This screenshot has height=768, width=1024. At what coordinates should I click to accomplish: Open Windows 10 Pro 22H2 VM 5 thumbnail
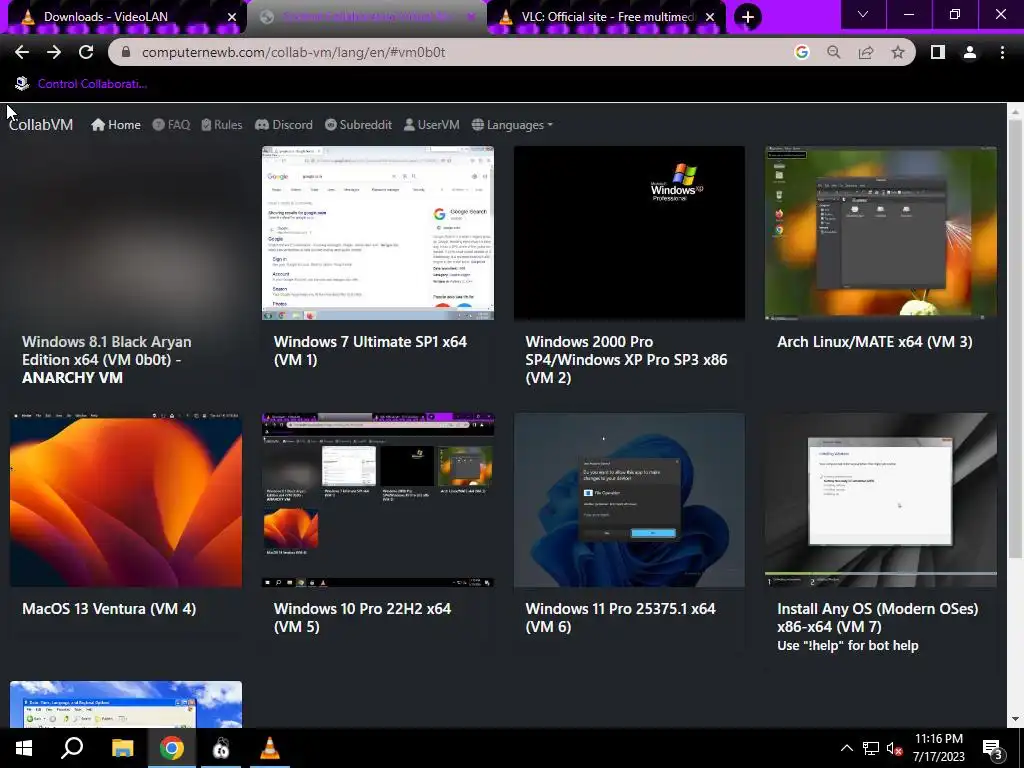point(377,500)
